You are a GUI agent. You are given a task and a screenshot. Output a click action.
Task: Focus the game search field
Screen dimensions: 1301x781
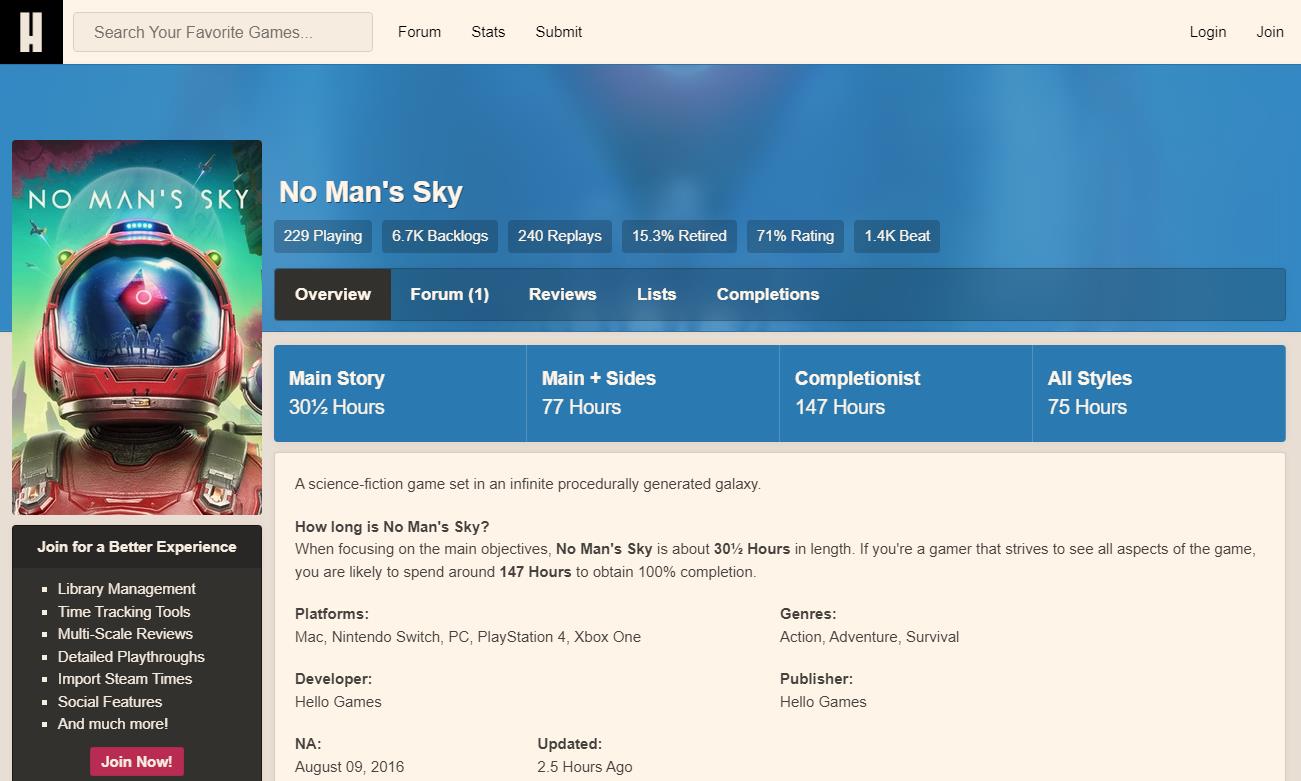[222, 32]
